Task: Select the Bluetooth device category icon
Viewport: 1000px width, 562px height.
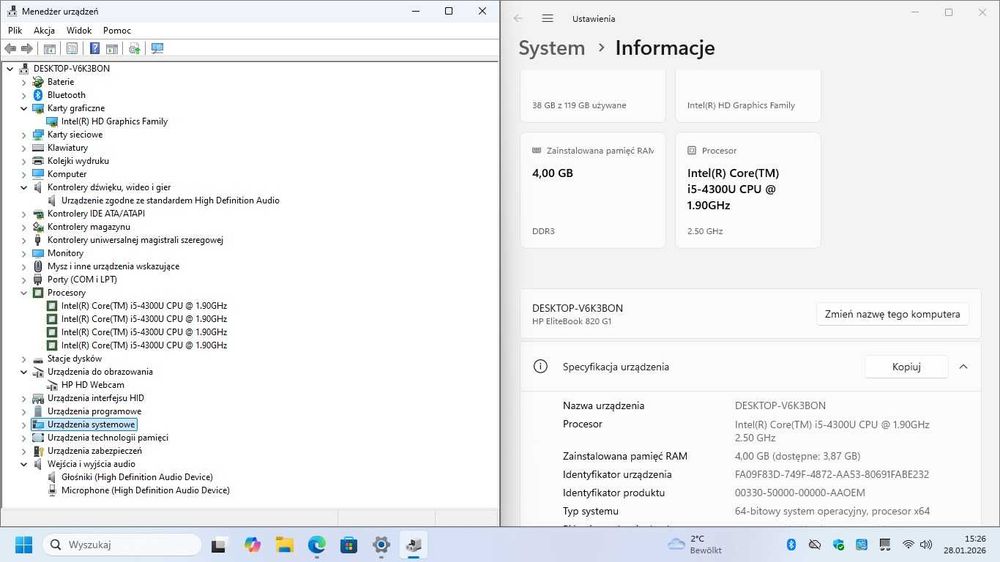Action: click(x=38, y=95)
